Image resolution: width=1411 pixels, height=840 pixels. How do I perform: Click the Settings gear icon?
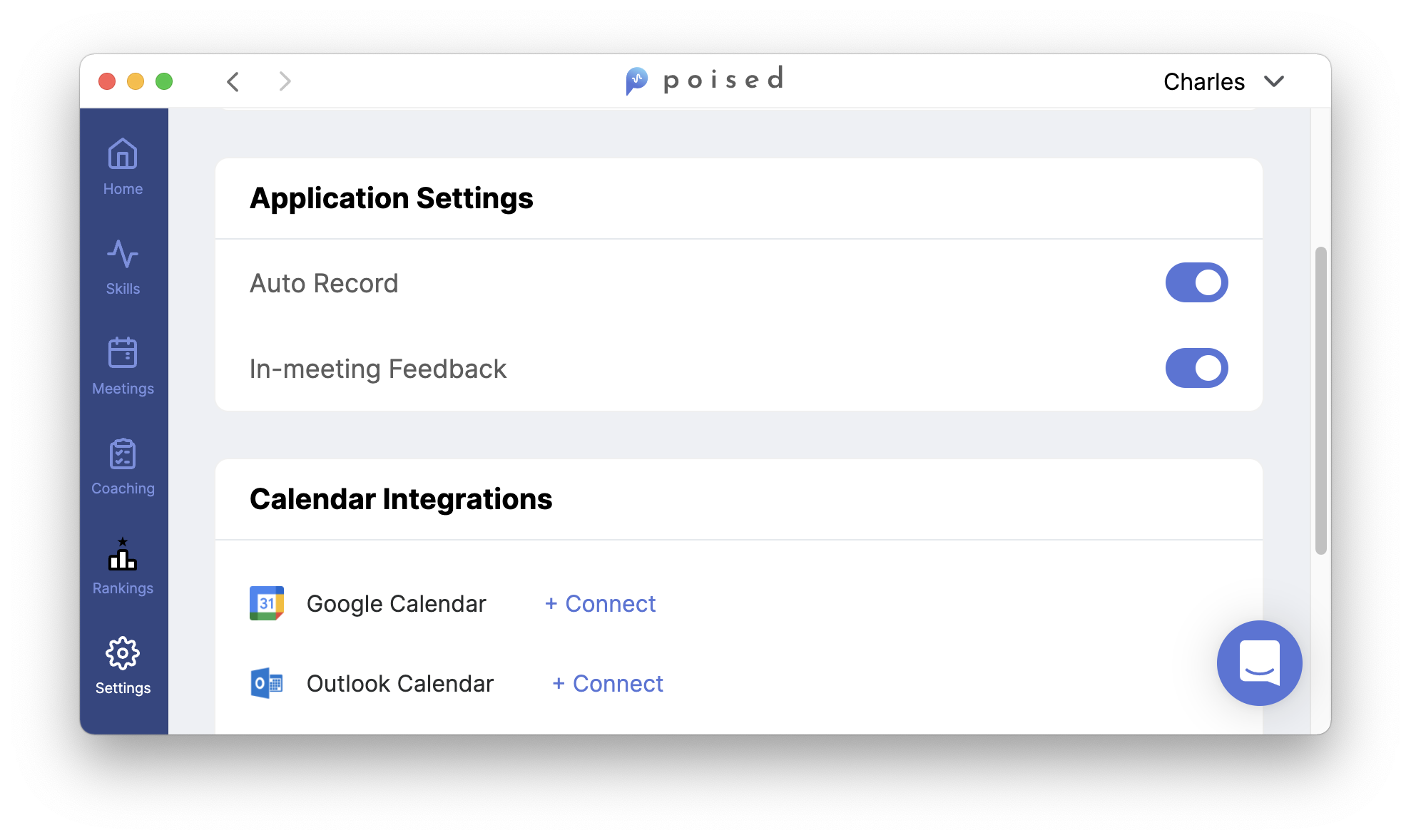point(123,653)
